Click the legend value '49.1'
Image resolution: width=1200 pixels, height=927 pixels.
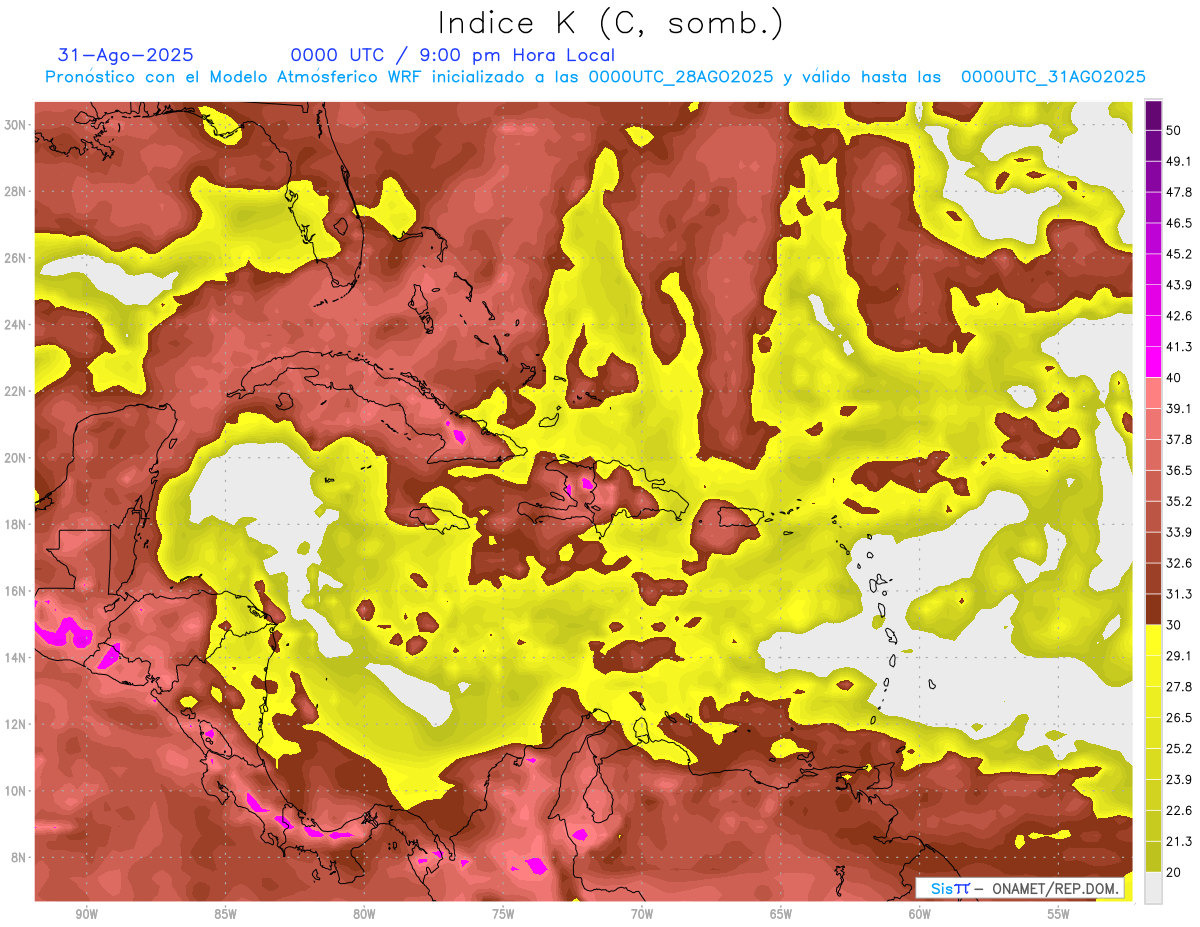(x=1179, y=162)
